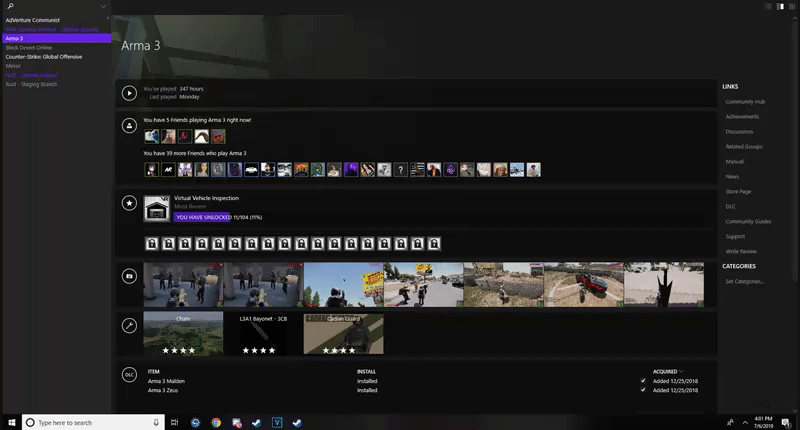Click the Arma 3 Zeus DLC row
The height and width of the screenshot is (430, 800).
pos(423,390)
